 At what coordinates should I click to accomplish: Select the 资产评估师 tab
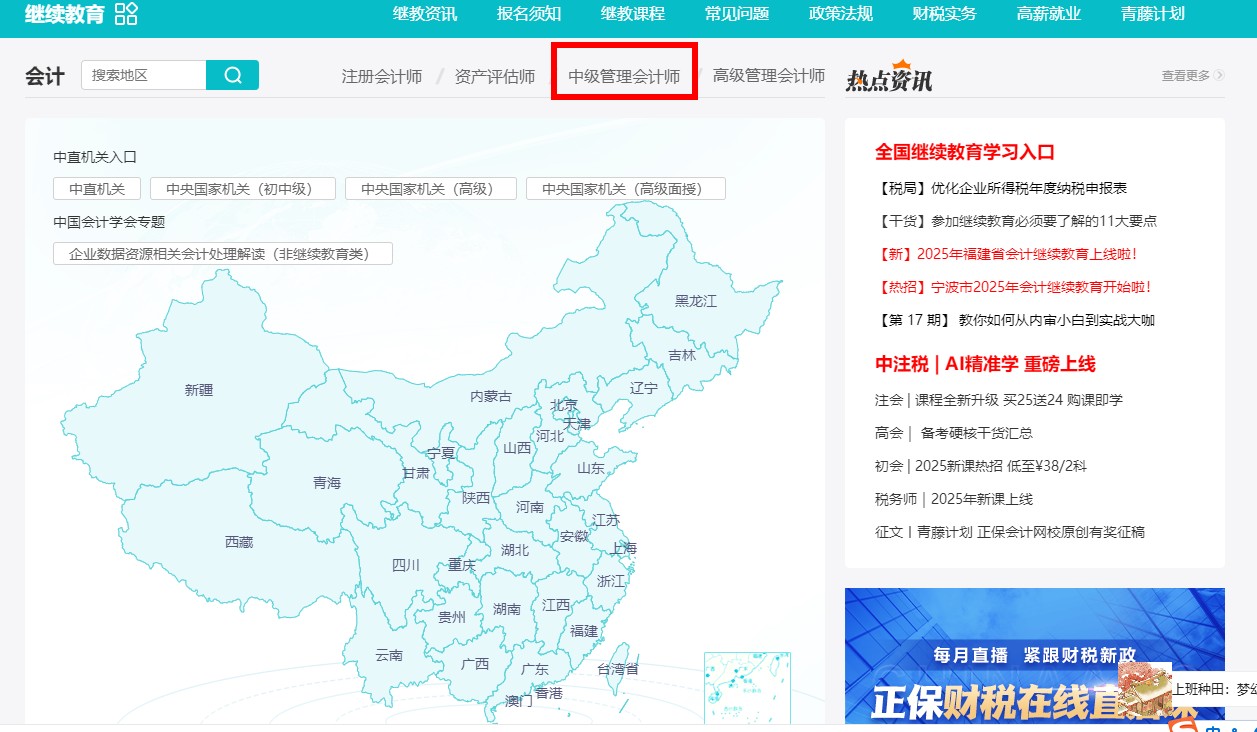(495, 75)
